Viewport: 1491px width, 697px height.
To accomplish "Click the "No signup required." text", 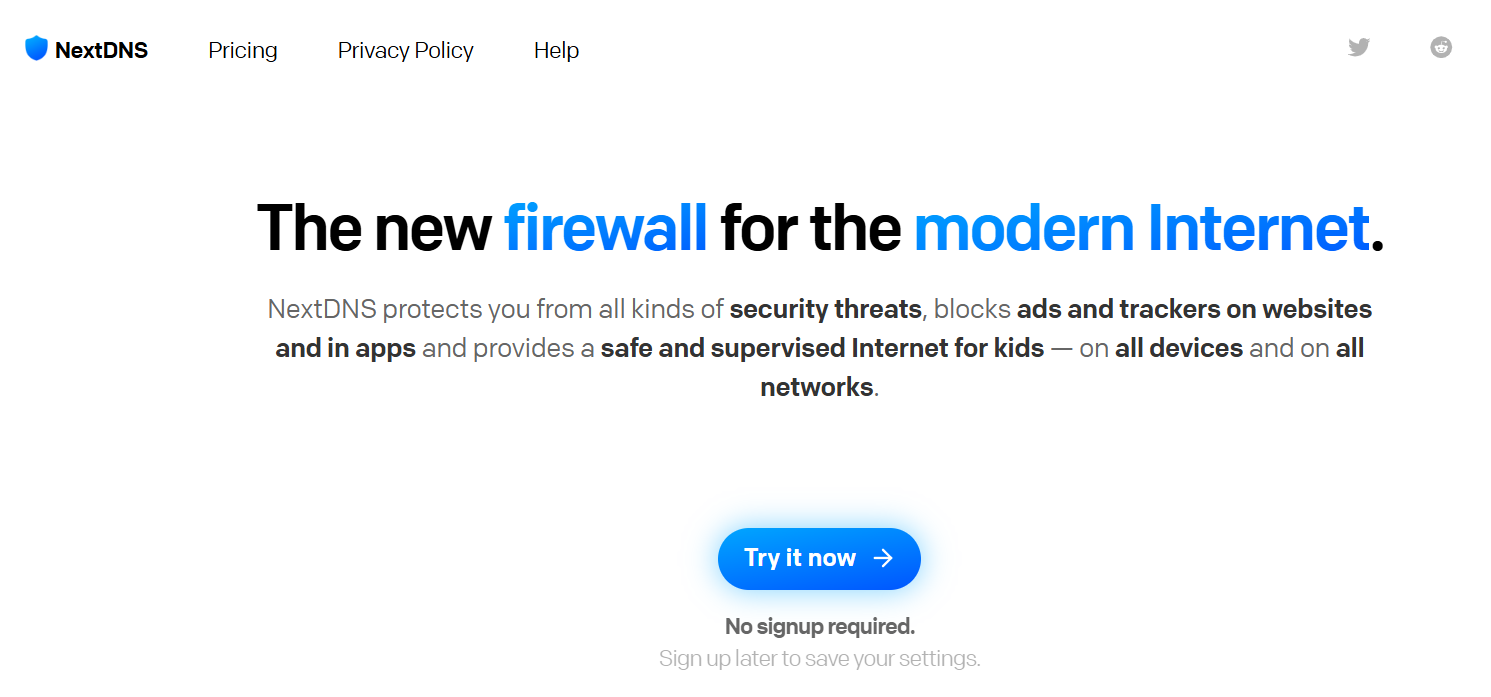I will (x=819, y=627).
